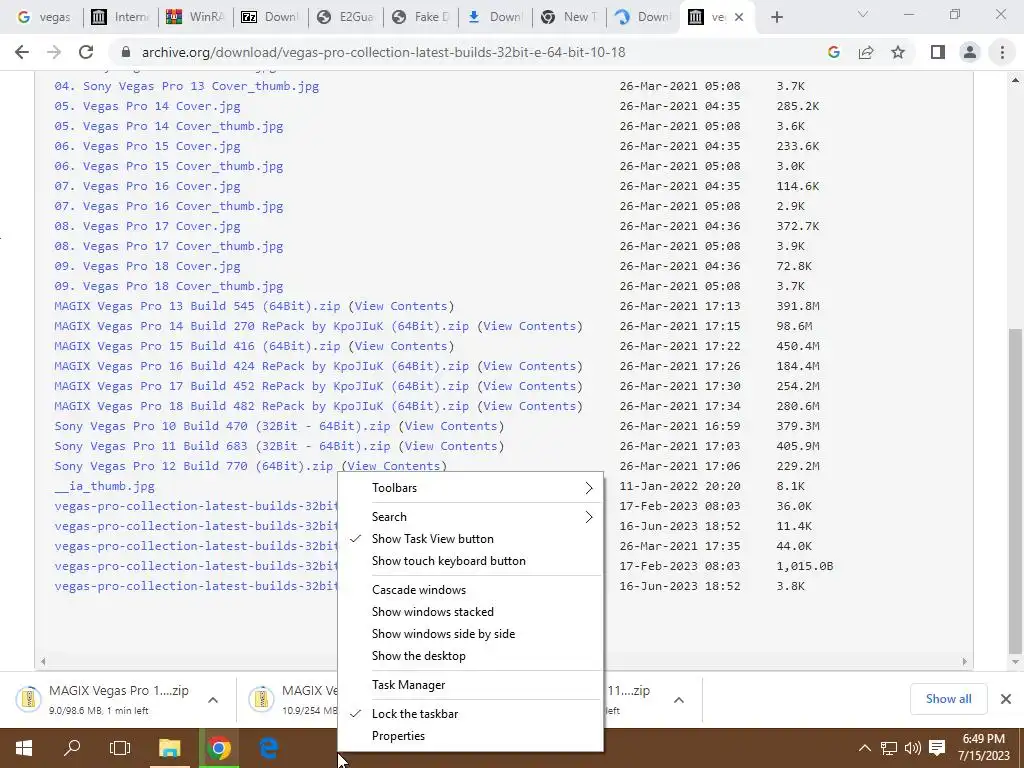
Task: Click the site lock icon
Action: 126,52
